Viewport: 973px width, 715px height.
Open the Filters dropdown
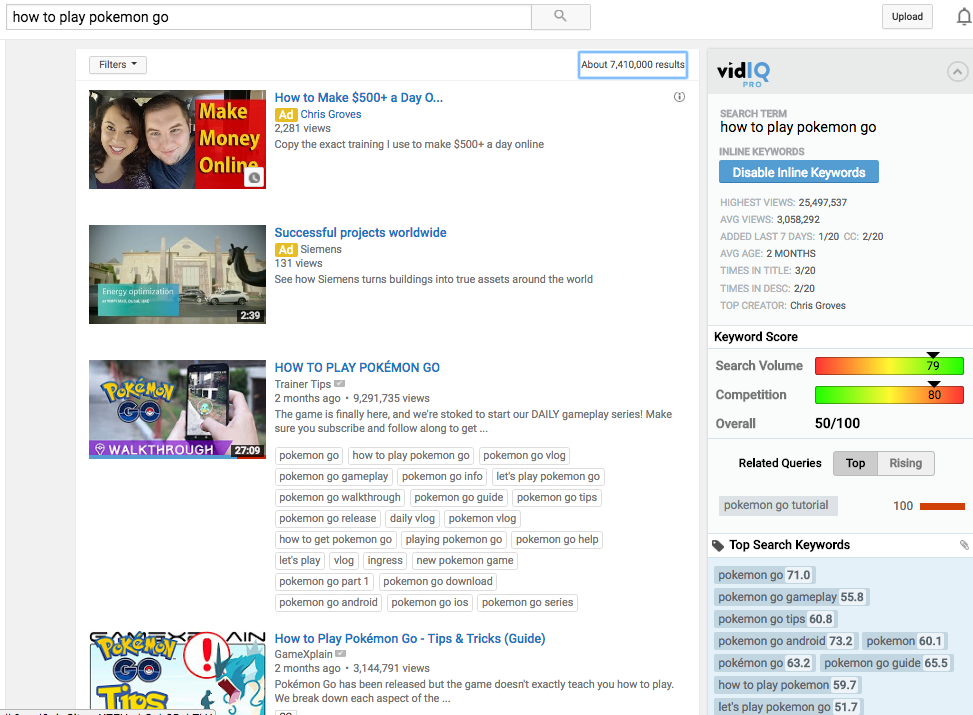118,65
